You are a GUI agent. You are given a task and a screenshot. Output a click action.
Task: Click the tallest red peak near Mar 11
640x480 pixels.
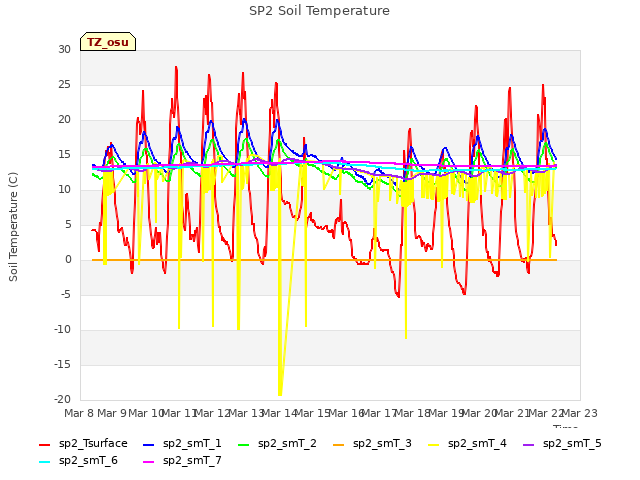[176, 68]
